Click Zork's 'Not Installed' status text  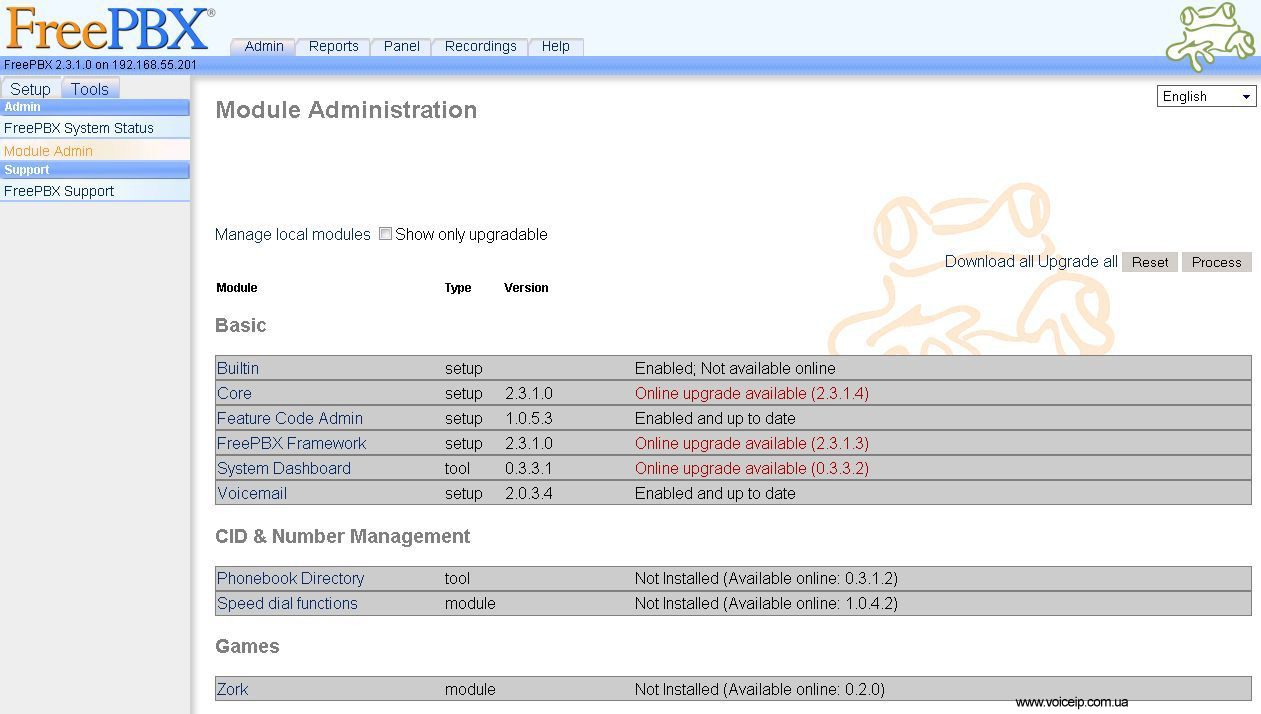point(760,689)
